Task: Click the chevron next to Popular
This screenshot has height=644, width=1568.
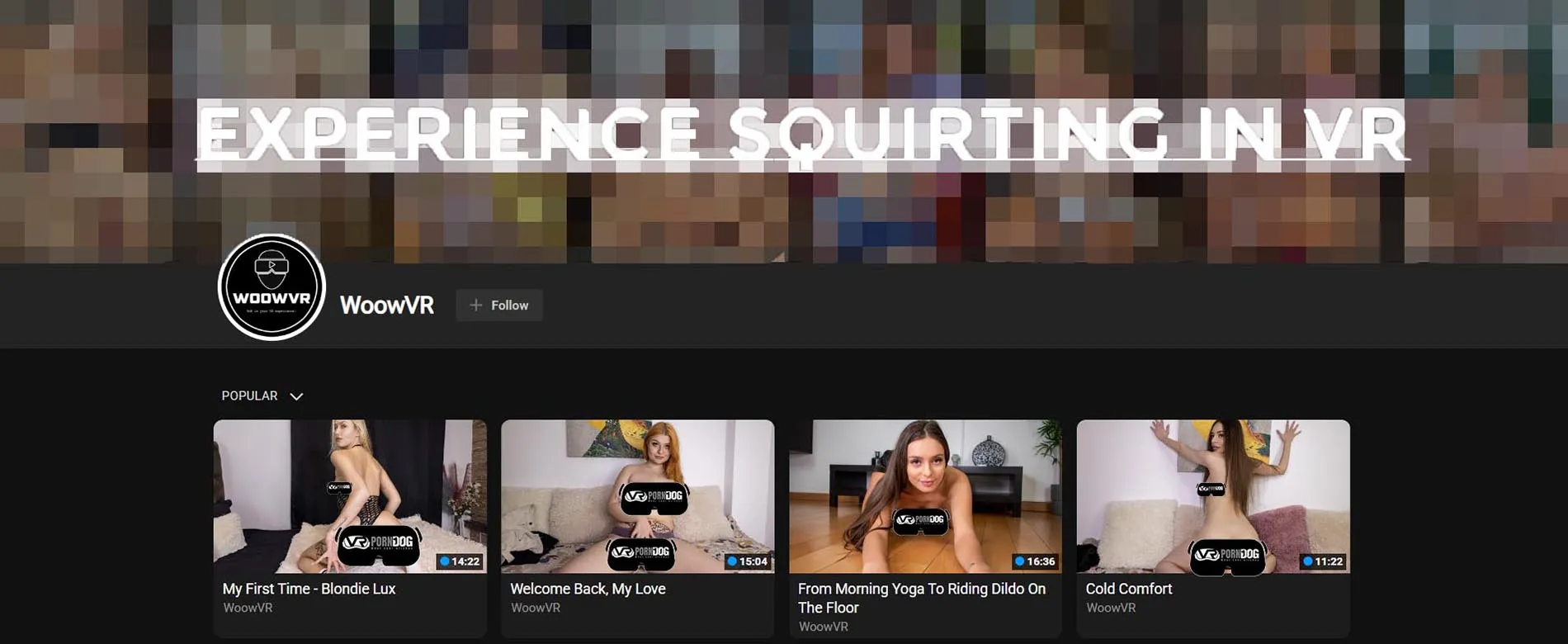Action: (x=297, y=397)
